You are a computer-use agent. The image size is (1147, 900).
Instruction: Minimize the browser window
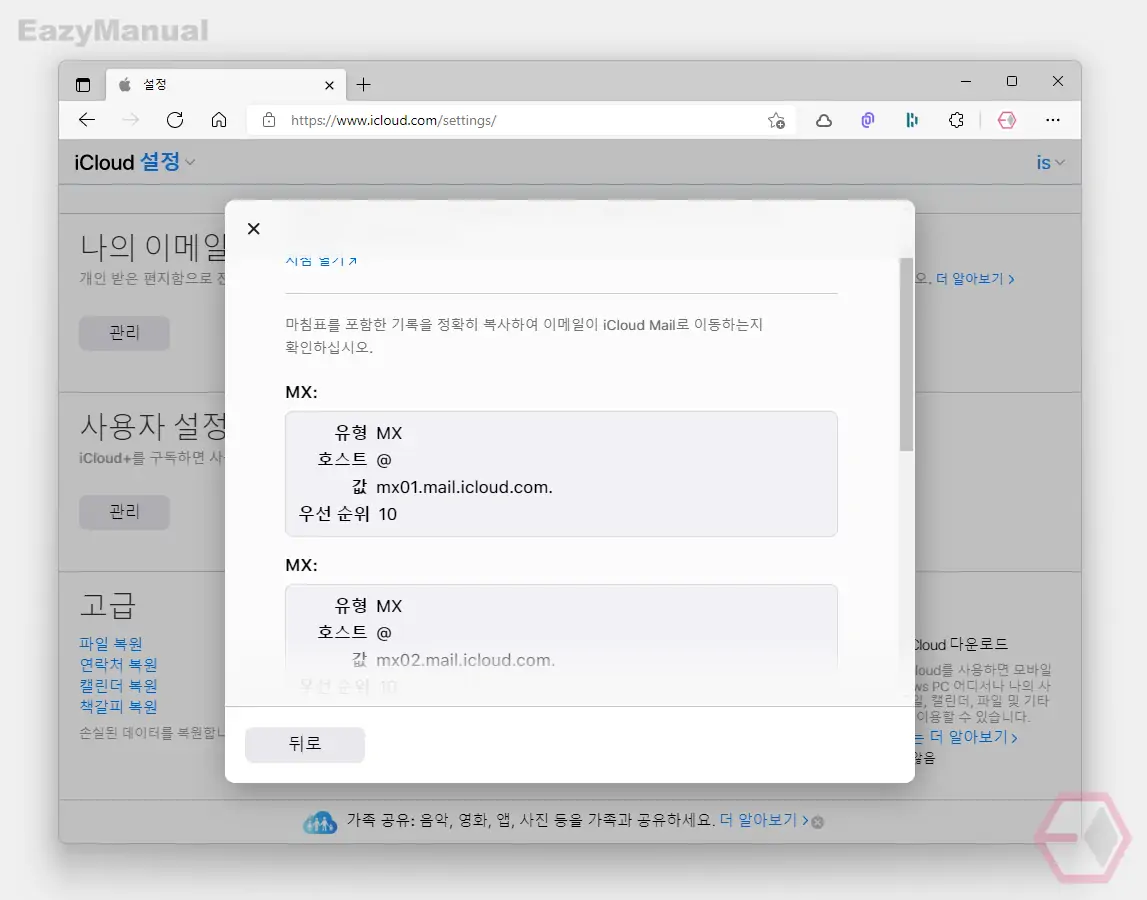(x=966, y=81)
